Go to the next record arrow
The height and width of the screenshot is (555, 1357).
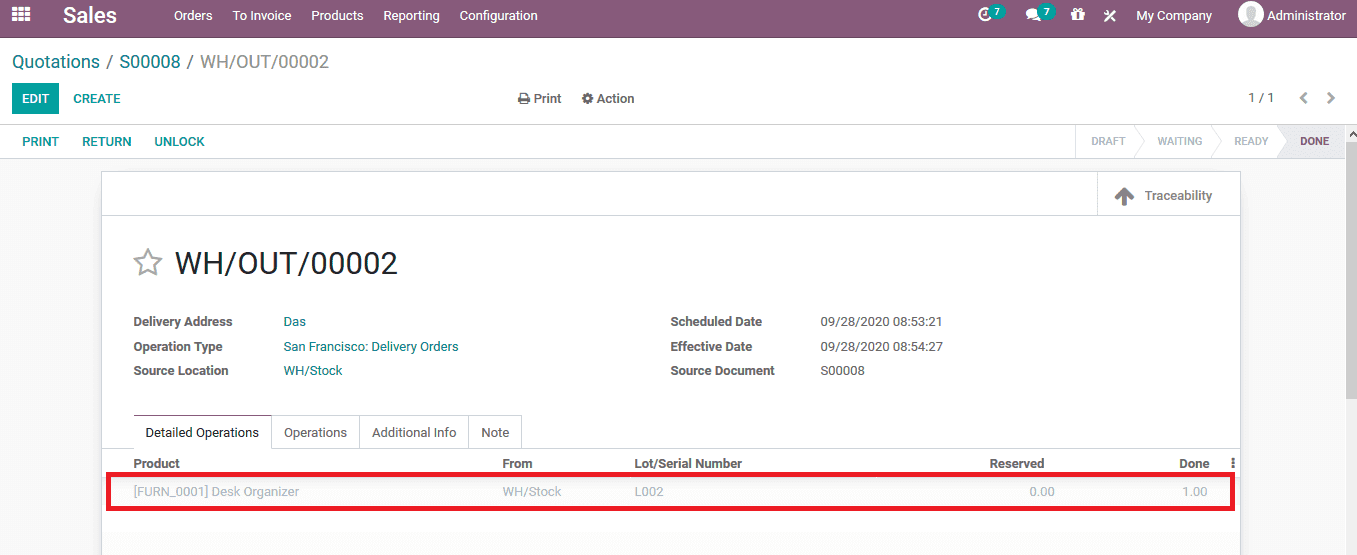[1331, 98]
